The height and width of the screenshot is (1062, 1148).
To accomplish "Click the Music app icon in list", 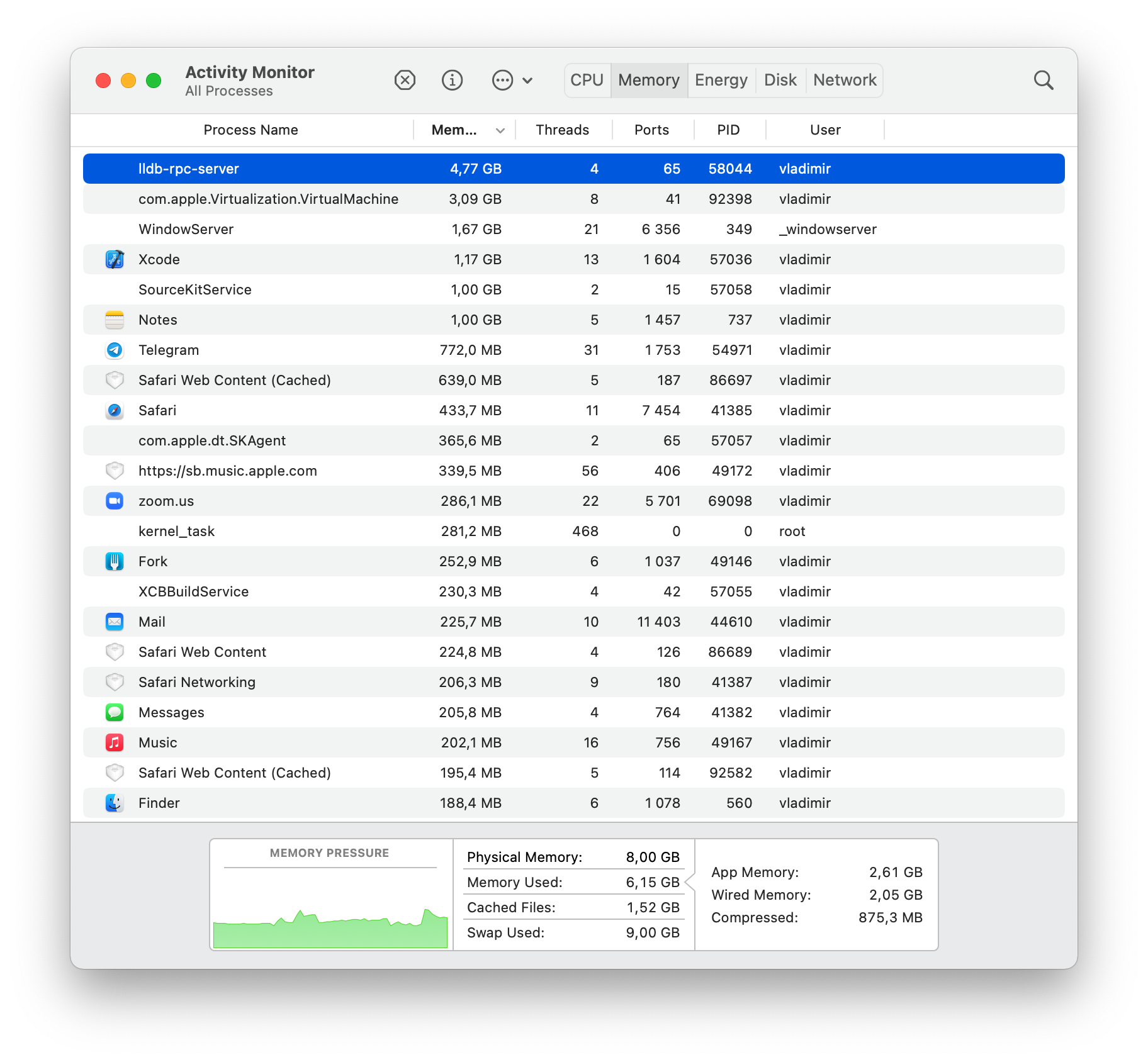I will [x=115, y=742].
